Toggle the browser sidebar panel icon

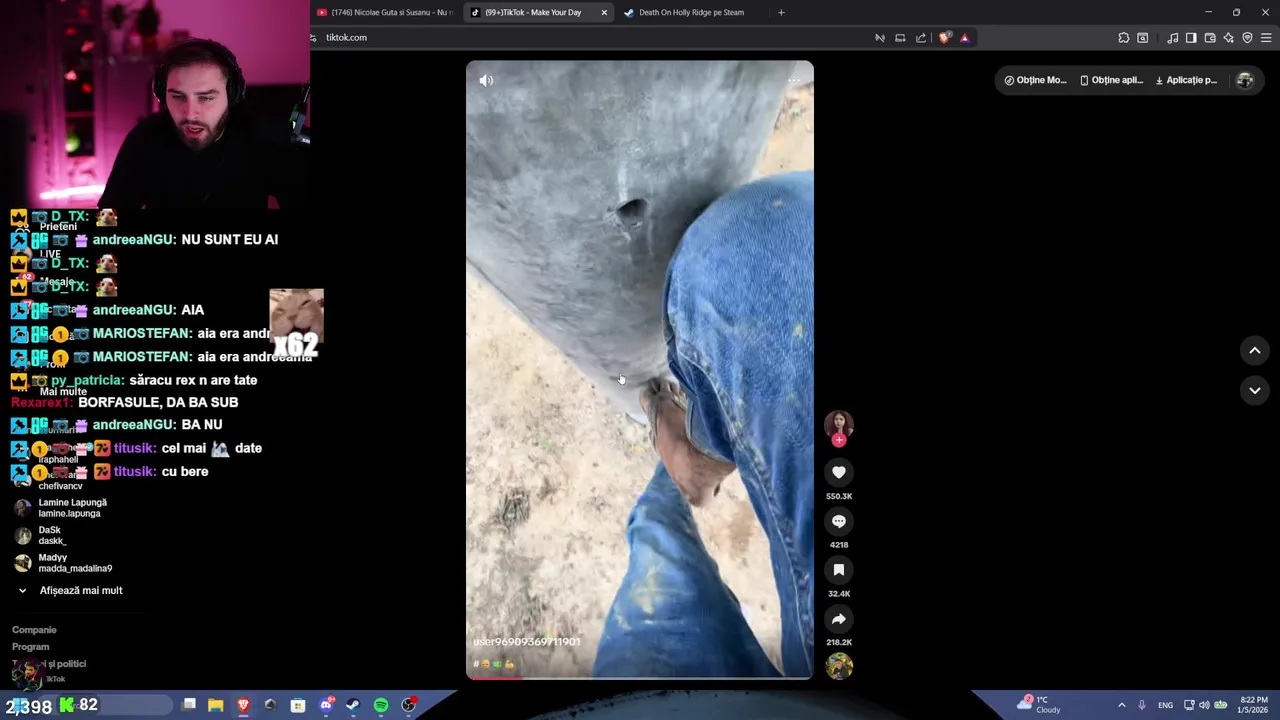(x=1191, y=38)
